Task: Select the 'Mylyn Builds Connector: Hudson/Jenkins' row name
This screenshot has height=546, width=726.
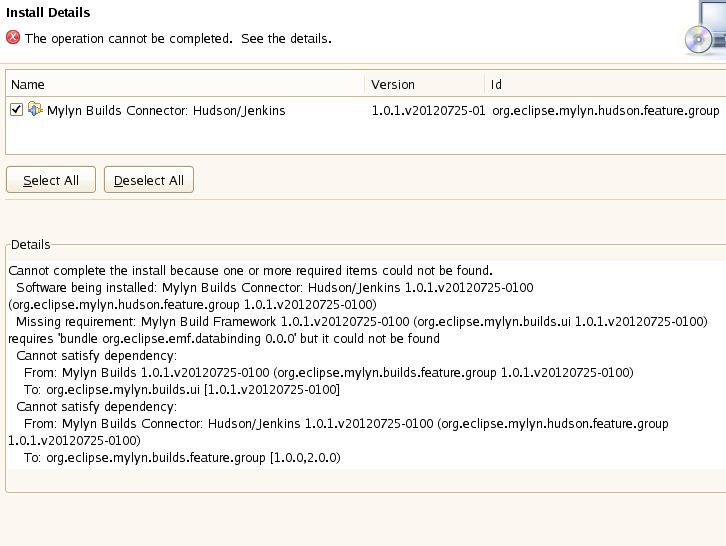Action: pyautogui.click(x=166, y=111)
